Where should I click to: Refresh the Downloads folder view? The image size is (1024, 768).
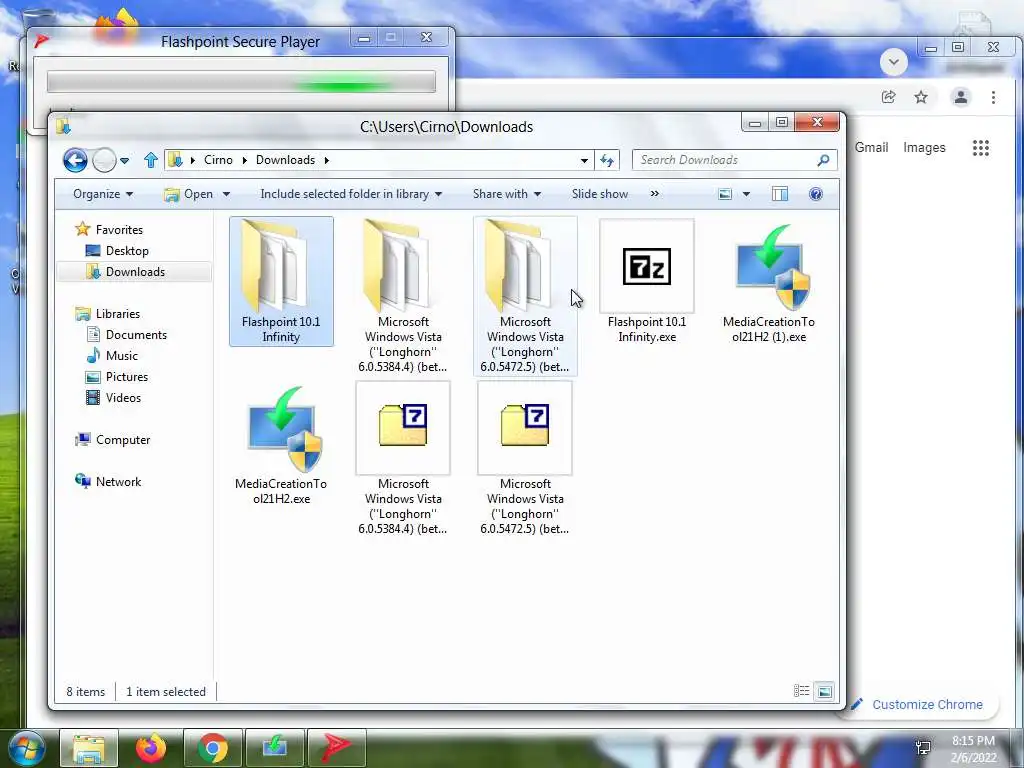[607, 160]
